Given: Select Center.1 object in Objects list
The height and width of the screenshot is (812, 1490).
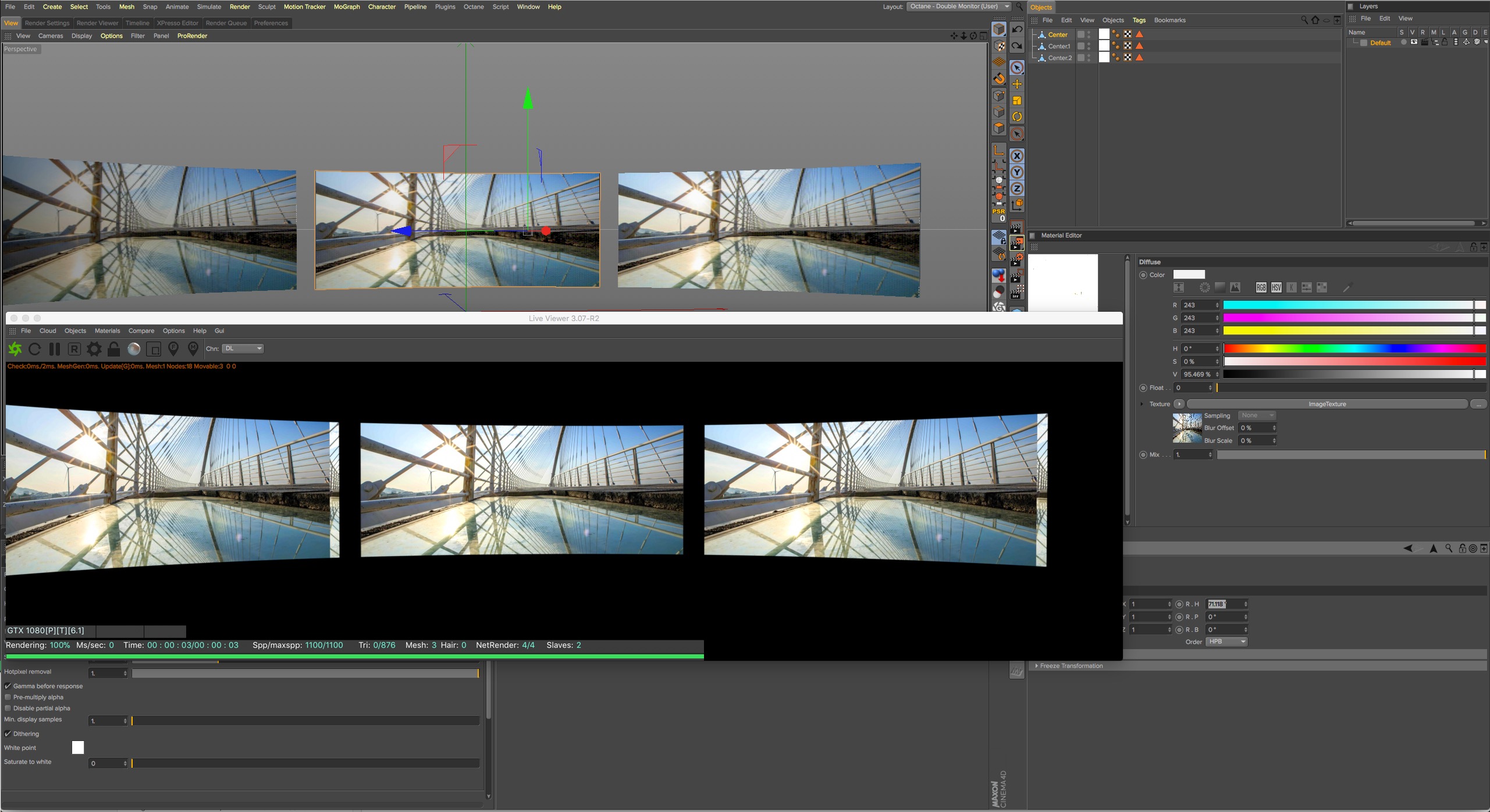Looking at the screenshot, I should [x=1059, y=46].
